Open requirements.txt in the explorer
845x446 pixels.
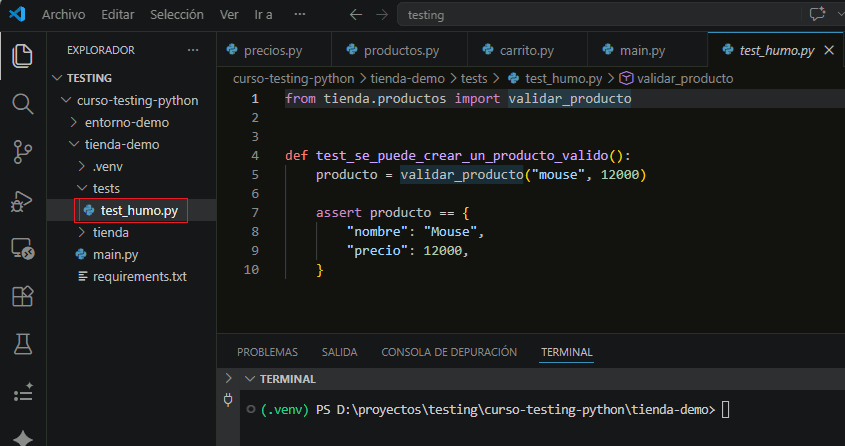point(131,276)
